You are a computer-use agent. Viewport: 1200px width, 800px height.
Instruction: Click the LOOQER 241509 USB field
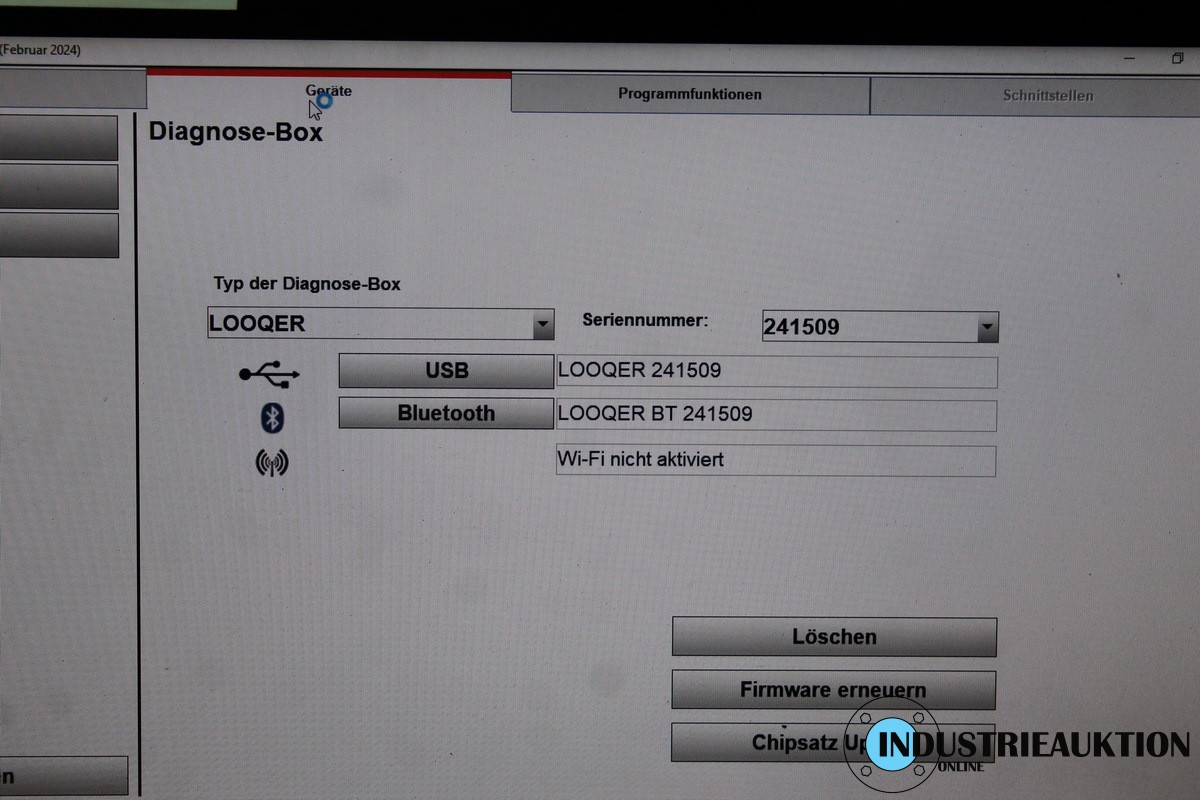tap(777, 372)
